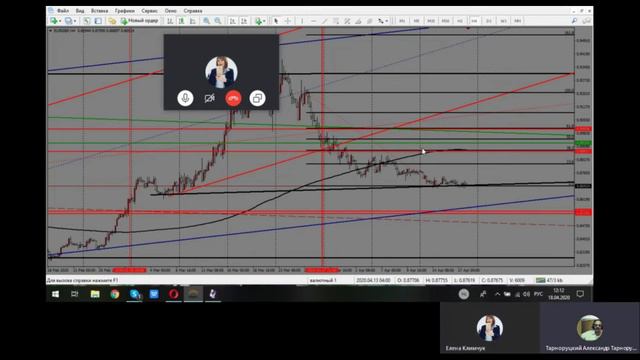The height and width of the screenshot is (360, 640).
Task: Open the Вид menu
Action: click(x=80, y=11)
